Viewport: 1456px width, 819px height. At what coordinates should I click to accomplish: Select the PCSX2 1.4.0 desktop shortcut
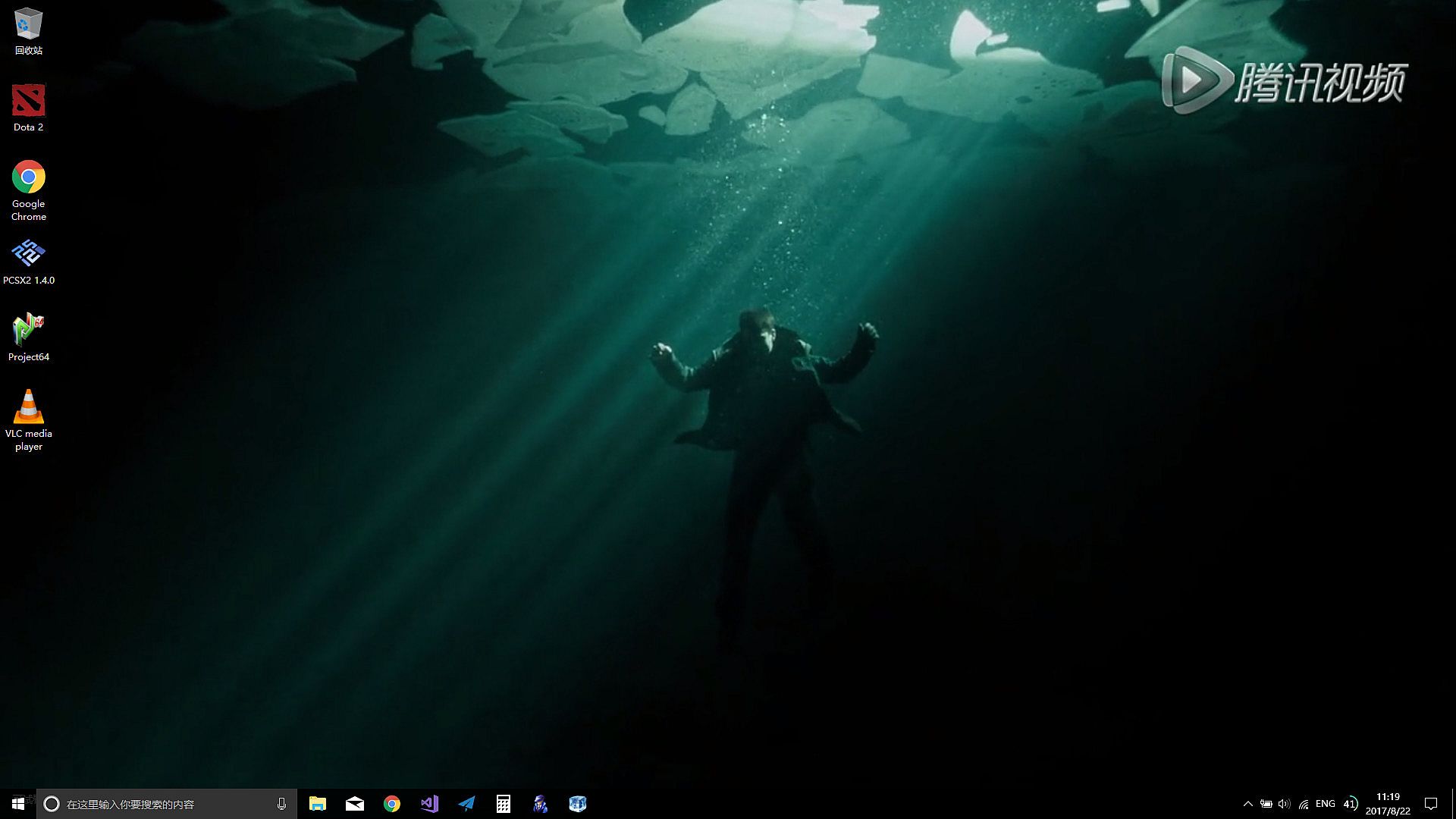(28, 262)
